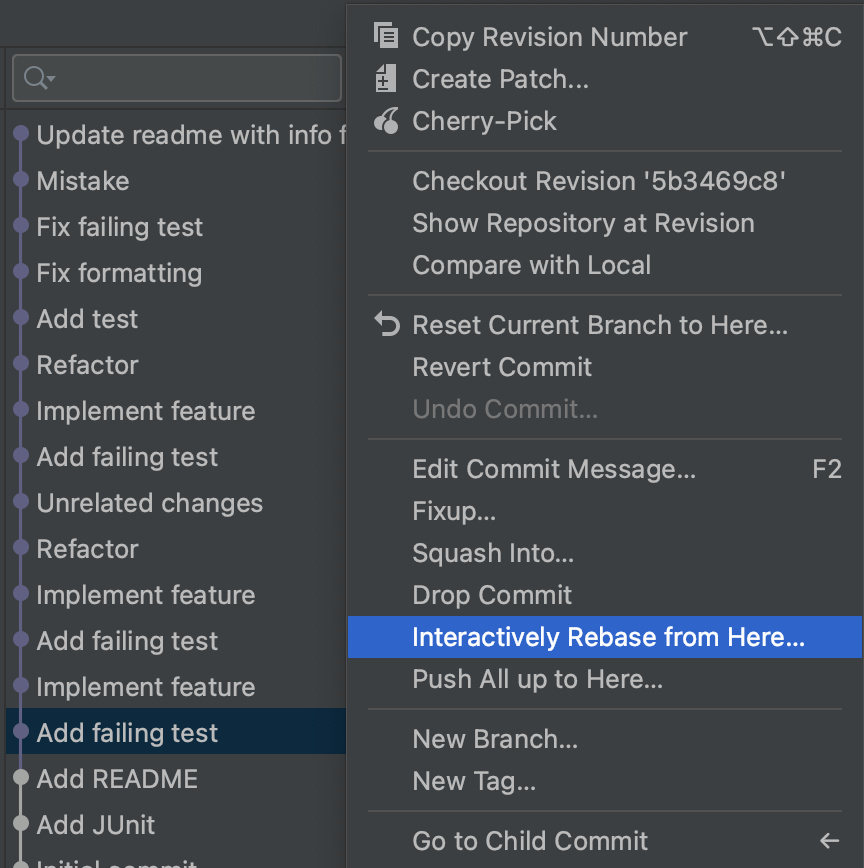Click the Reset Current Branch arrow icon
The image size is (864, 868).
tap(386, 325)
